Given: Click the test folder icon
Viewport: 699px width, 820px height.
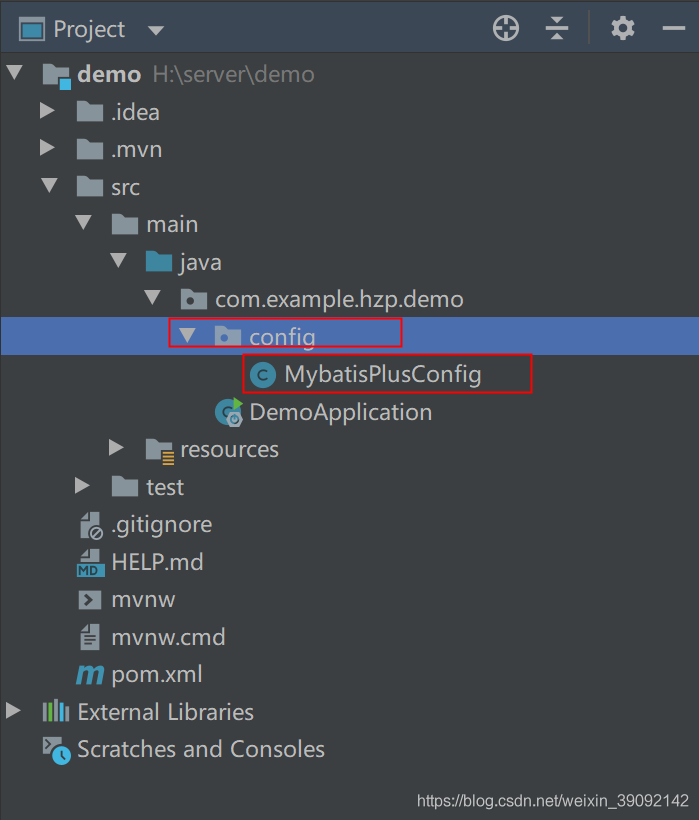Looking at the screenshot, I should point(124,486).
